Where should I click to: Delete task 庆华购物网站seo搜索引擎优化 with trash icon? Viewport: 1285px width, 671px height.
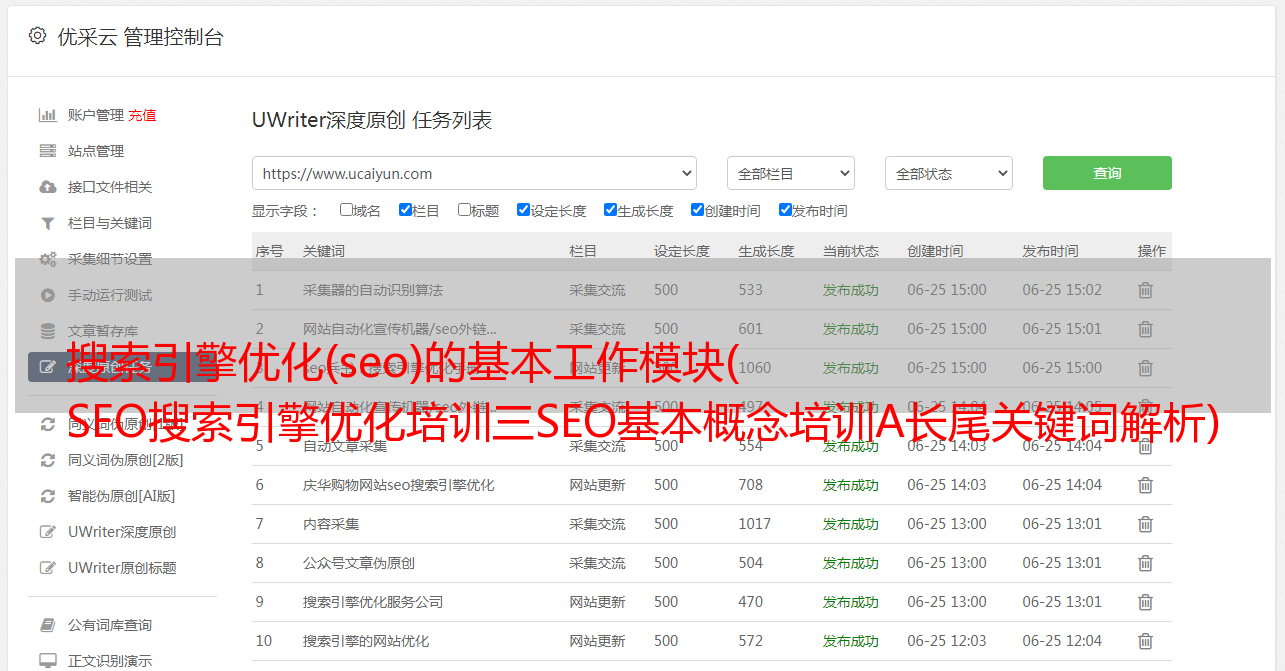(1146, 485)
